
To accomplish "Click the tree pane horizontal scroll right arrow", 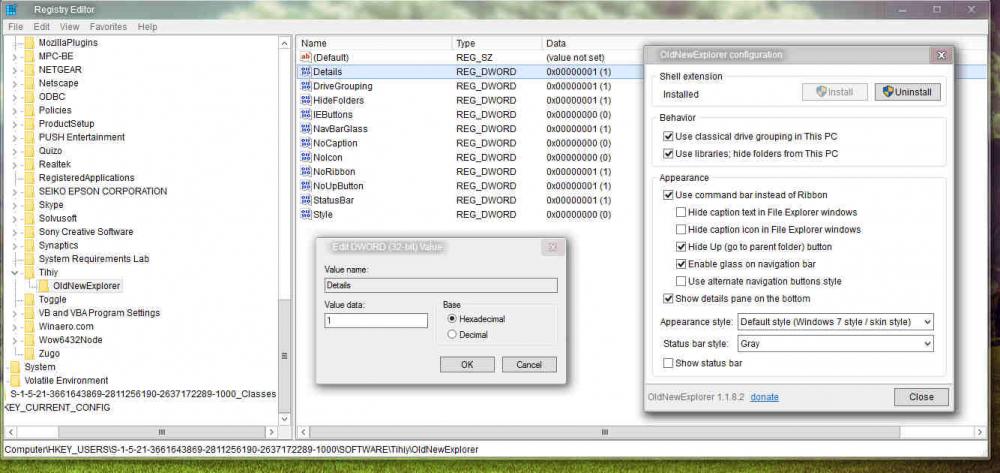I will point(271,432).
